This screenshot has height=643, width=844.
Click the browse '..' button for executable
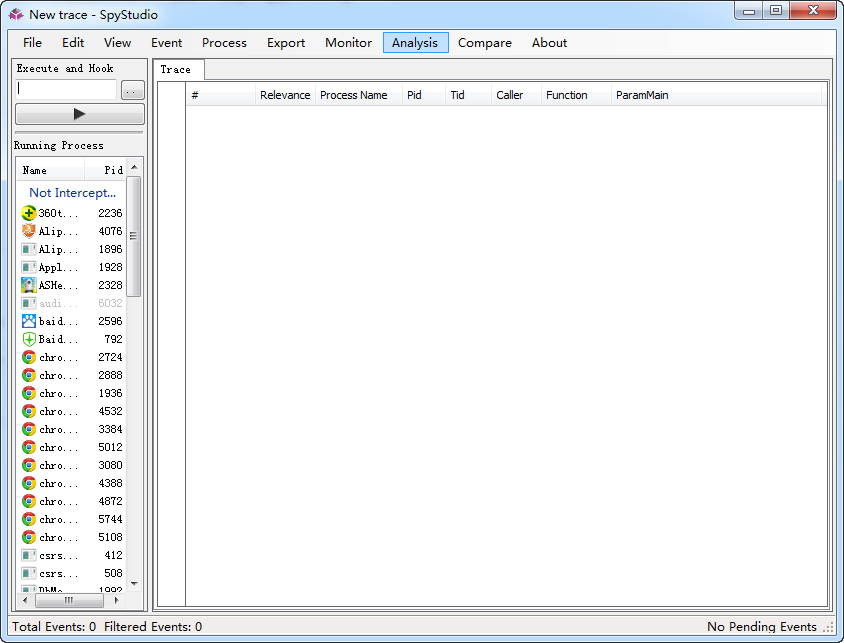(132, 90)
